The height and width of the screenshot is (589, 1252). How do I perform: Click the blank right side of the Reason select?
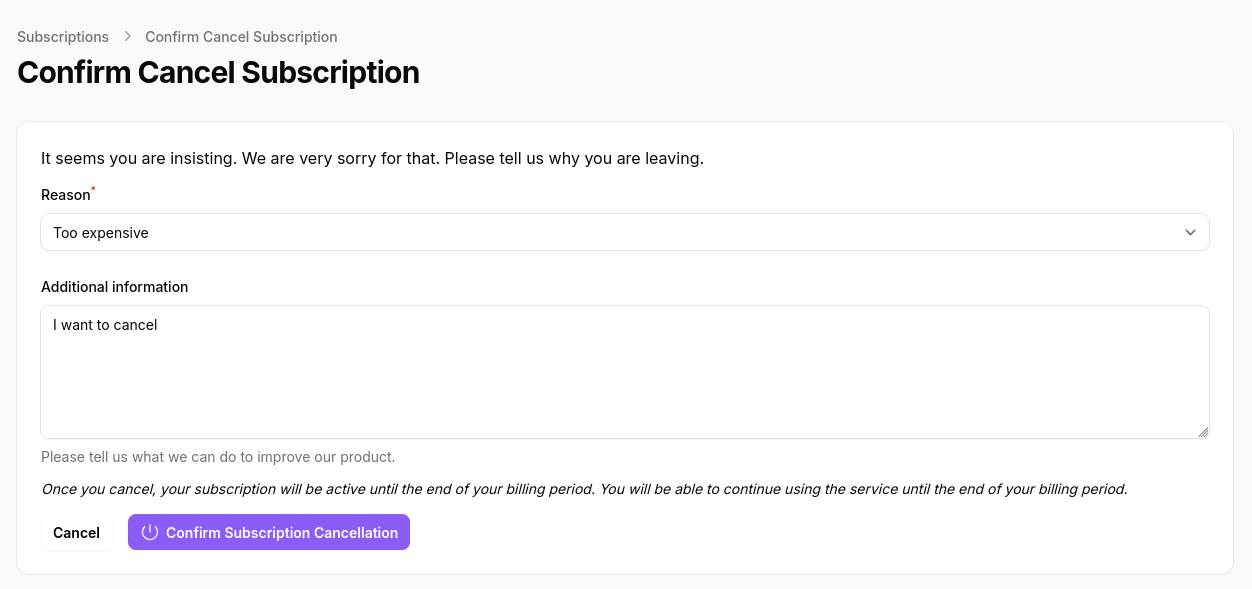pos(900,233)
